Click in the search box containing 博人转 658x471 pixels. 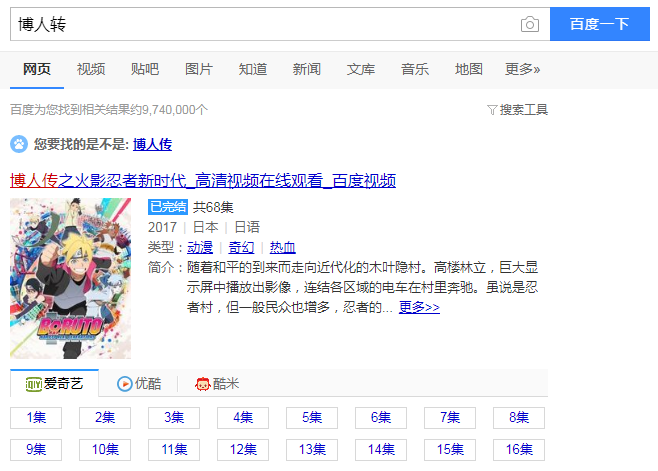264,24
